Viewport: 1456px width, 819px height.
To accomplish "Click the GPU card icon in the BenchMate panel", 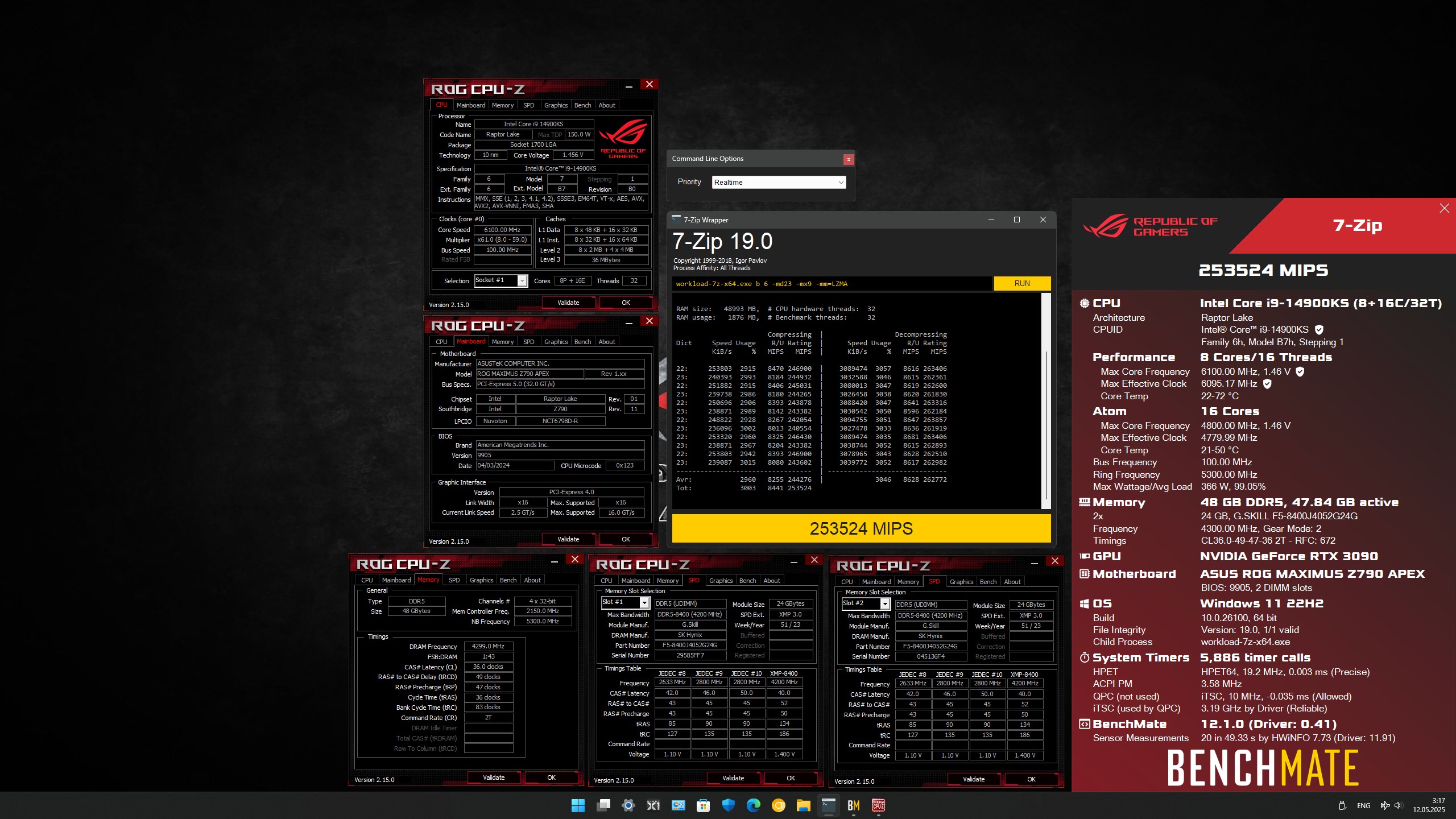I will tap(1085, 556).
